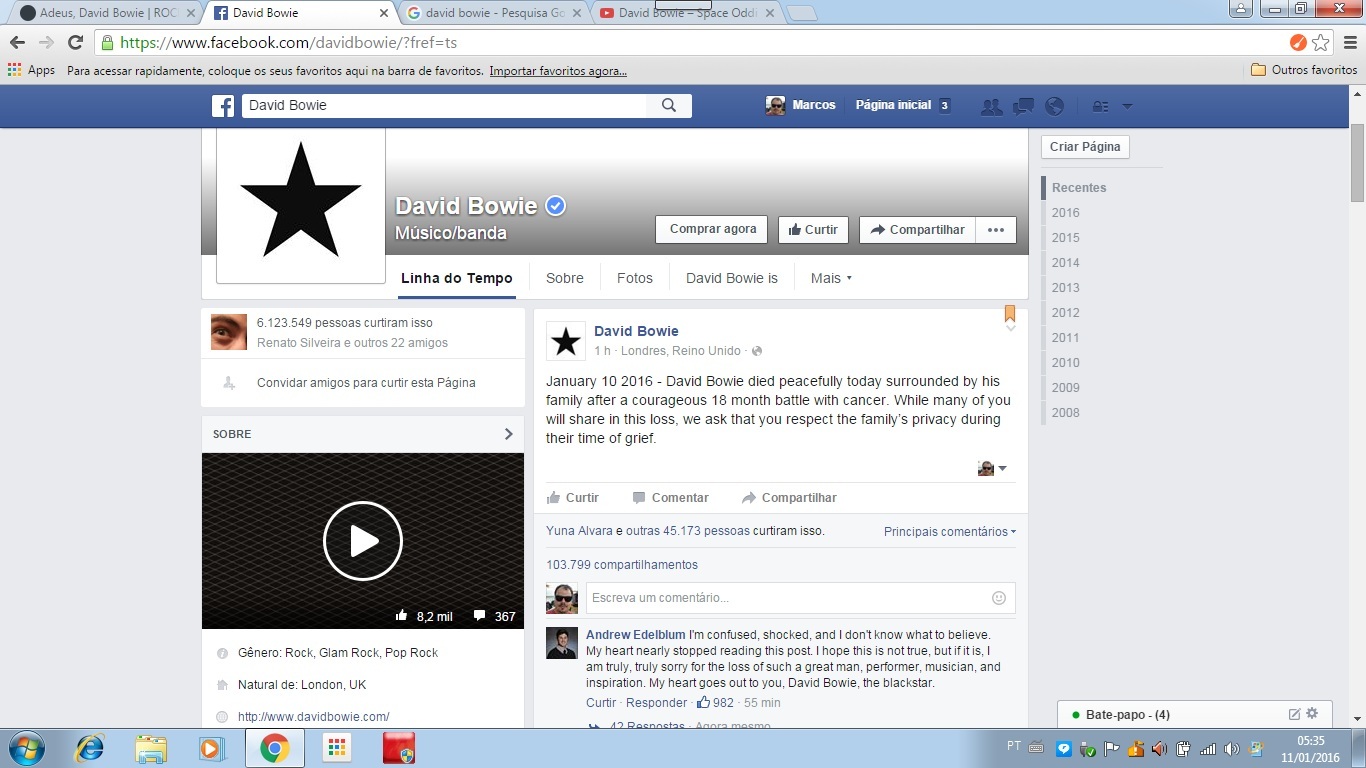Click Curtir button on page cover
The height and width of the screenshot is (768, 1366).
coord(813,230)
